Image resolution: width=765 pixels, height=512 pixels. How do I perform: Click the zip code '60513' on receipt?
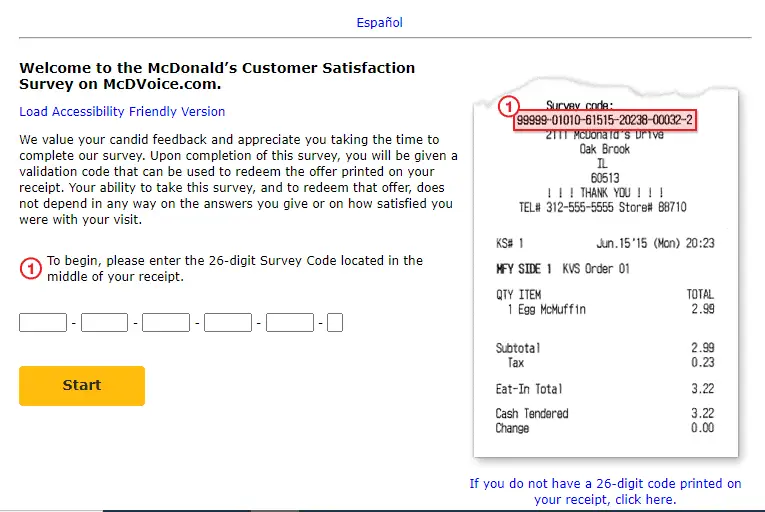(x=605, y=178)
